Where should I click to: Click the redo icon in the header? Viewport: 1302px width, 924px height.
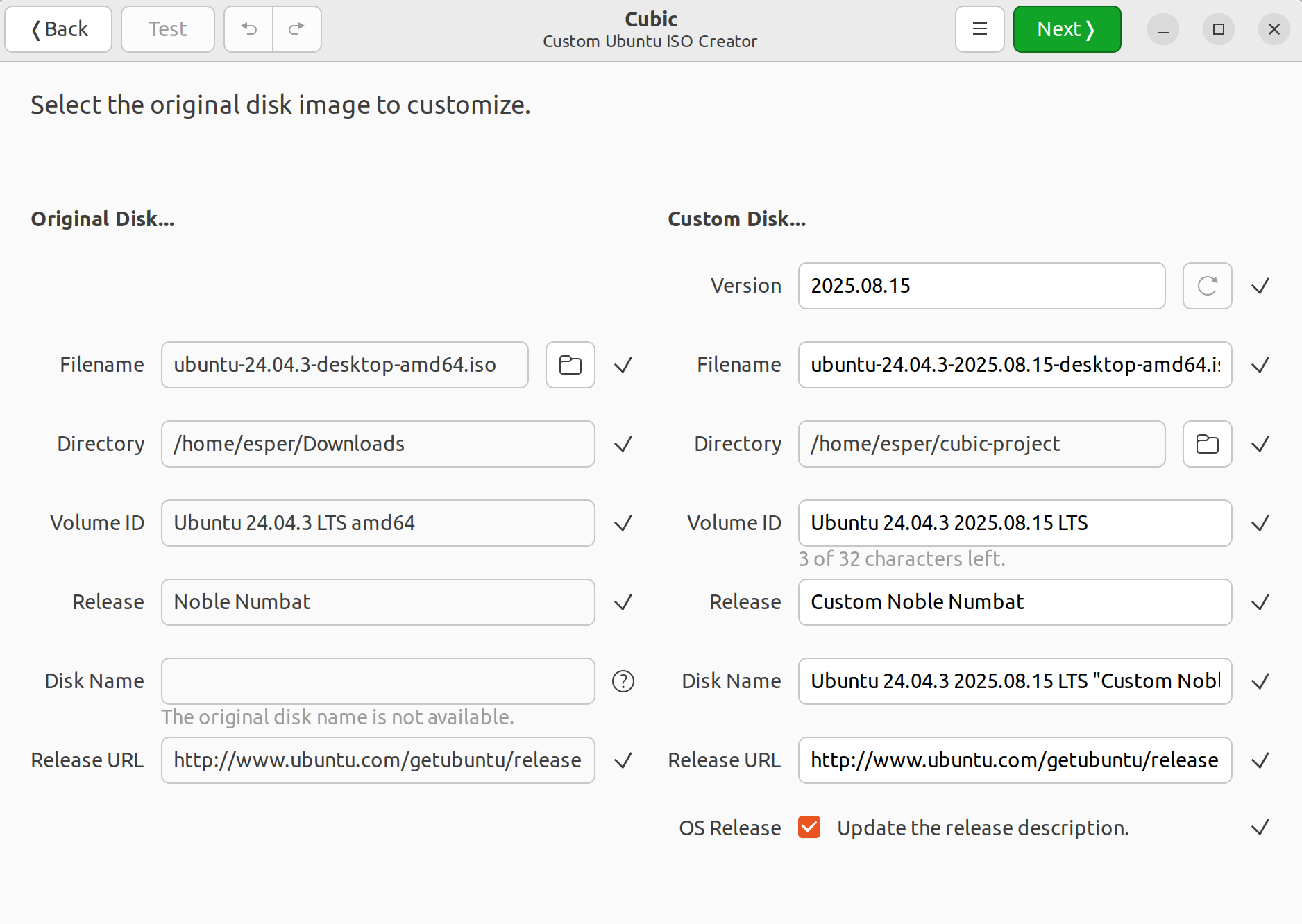[296, 28]
